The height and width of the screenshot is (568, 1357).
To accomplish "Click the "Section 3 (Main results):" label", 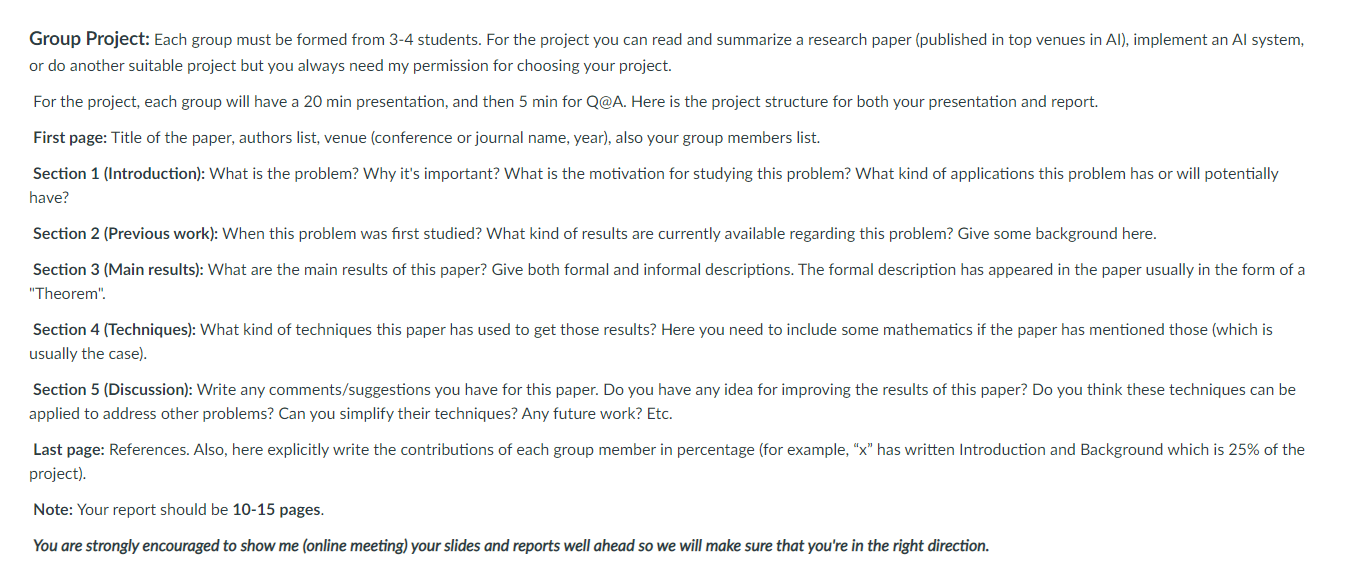I will coord(118,270).
